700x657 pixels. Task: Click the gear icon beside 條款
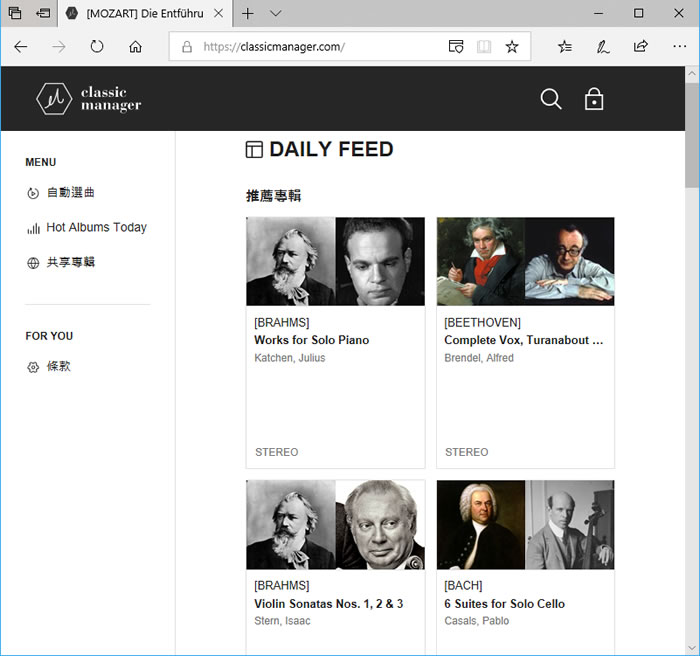(33, 367)
